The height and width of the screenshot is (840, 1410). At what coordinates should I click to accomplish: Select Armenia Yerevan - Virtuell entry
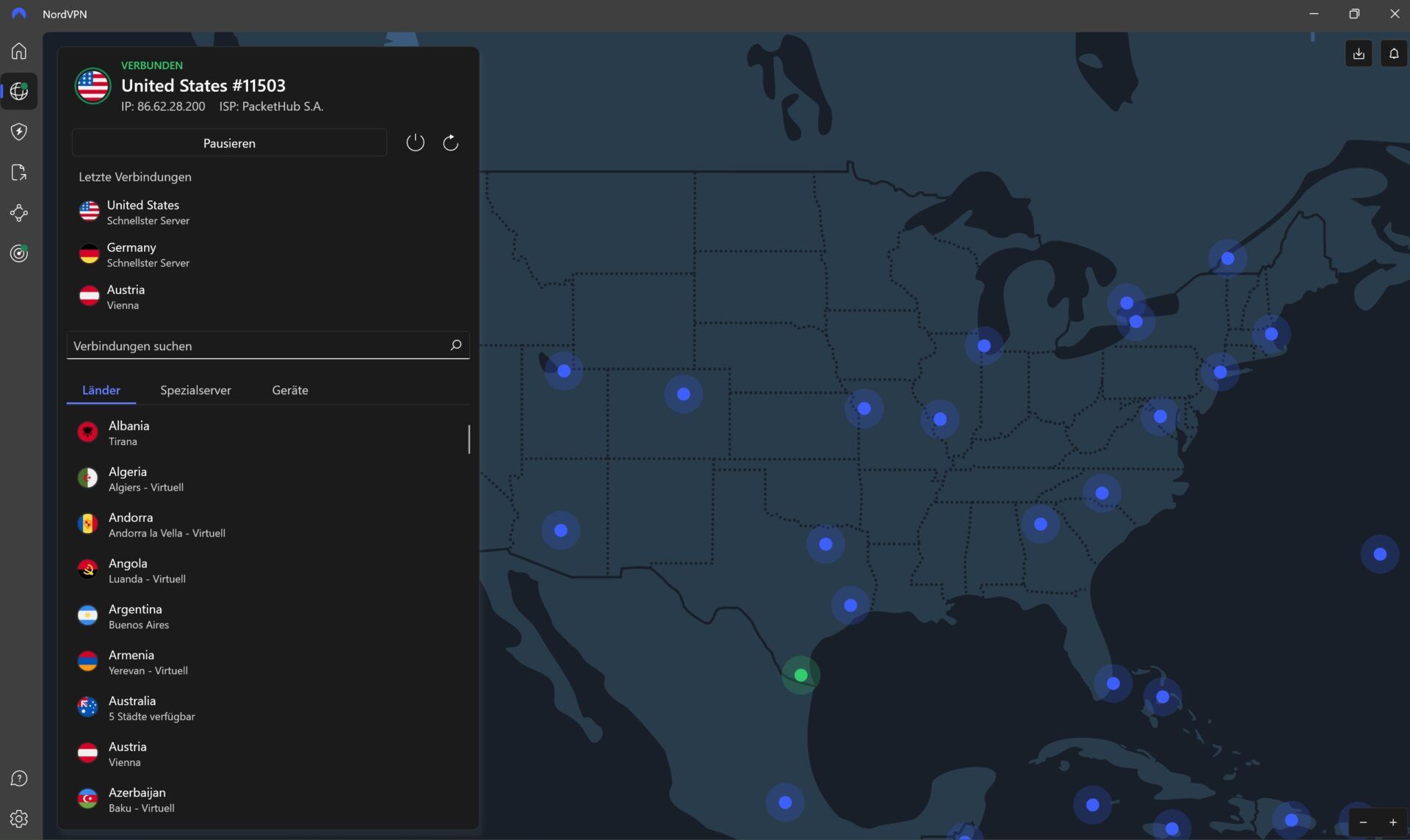tap(268, 662)
